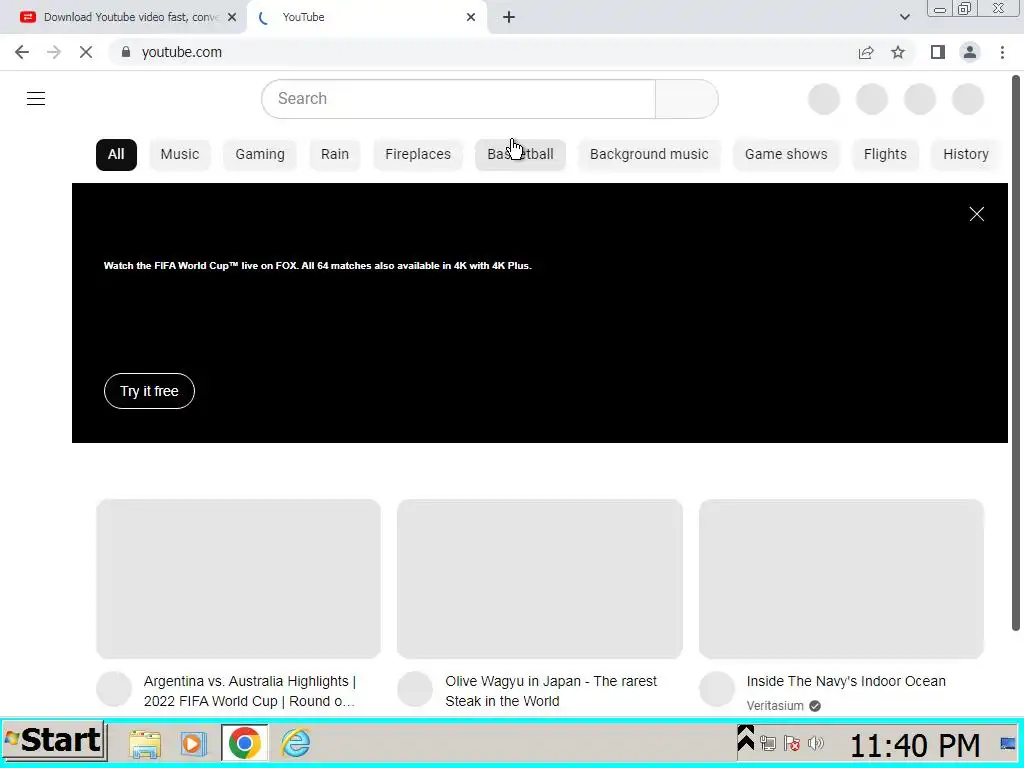Open the Olive Wagyu in Japan video title
This screenshot has width=1024, height=768.
pyautogui.click(x=551, y=691)
